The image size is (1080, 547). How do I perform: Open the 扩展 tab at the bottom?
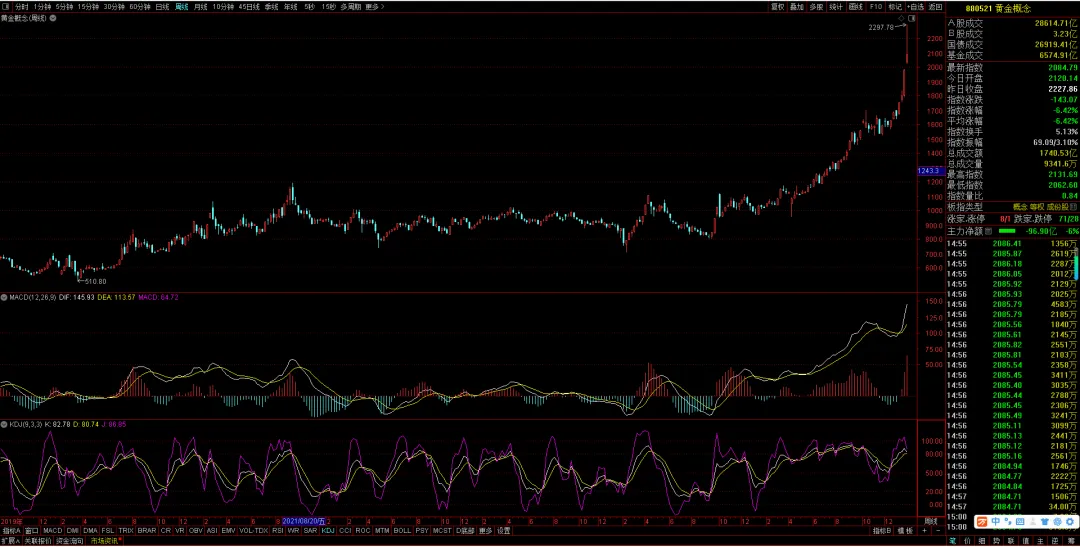pyautogui.click(x=10, y=541)
